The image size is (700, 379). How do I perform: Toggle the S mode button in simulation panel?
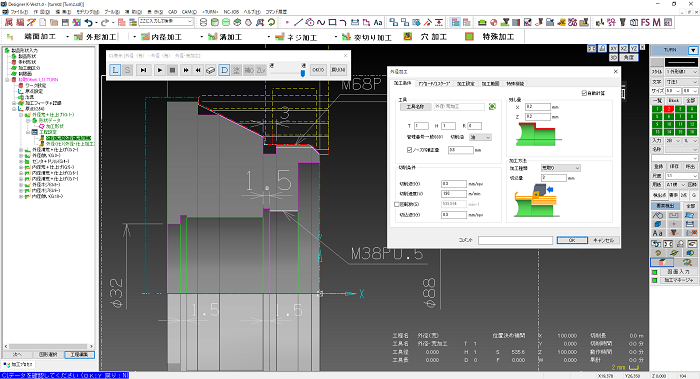128,70
